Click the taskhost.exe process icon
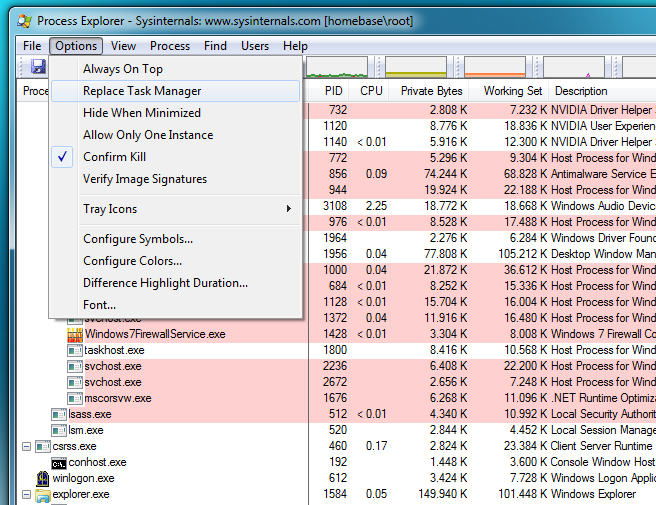 coord(75,350)
